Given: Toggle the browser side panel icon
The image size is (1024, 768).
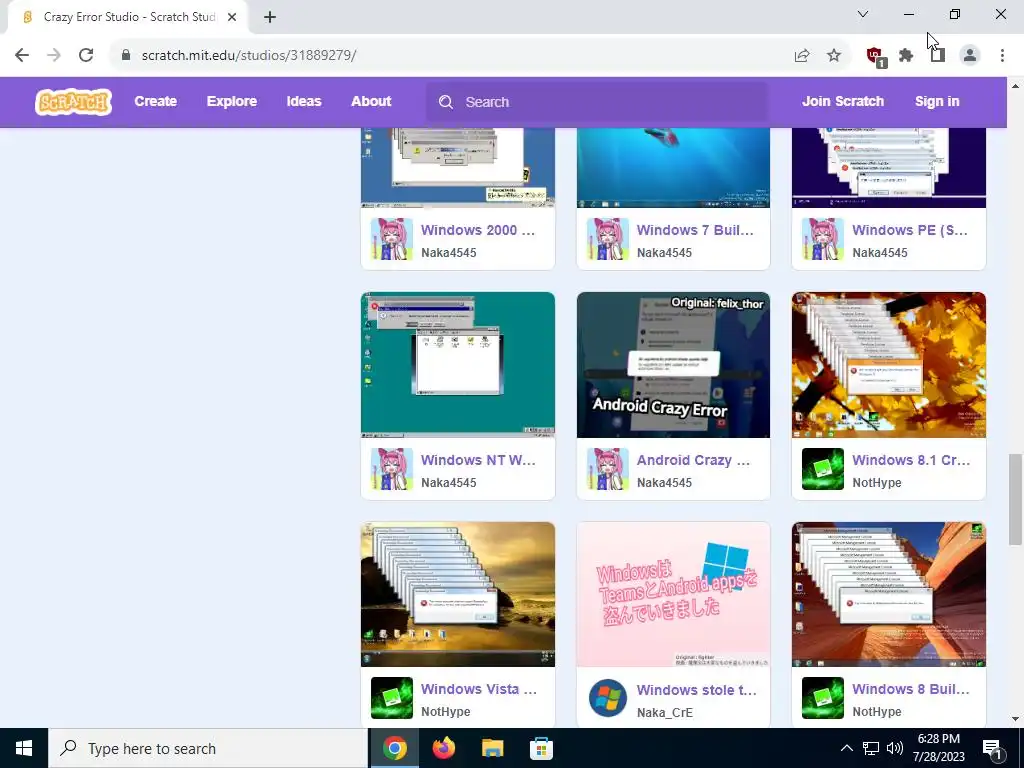Looking at the screenshot, I should coord(938,56).
